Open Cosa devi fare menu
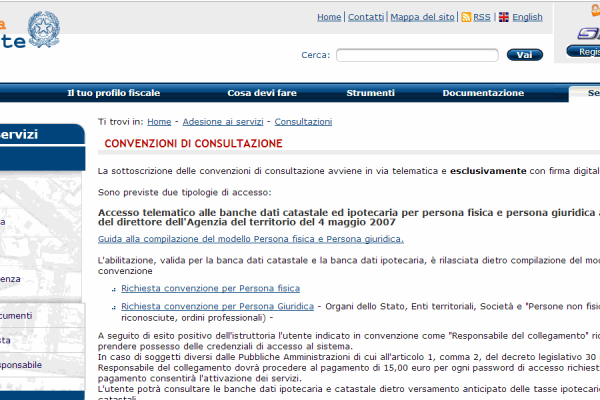This screenshot has height=400, width=600. (262, 93)
